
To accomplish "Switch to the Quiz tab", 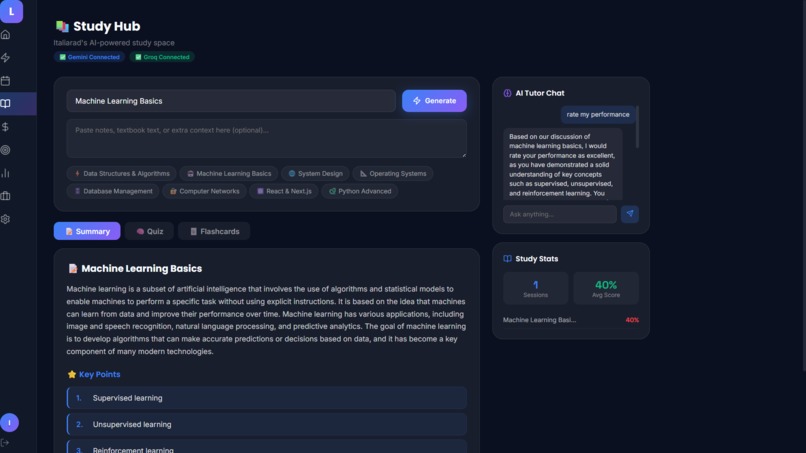I will point(149,231).
